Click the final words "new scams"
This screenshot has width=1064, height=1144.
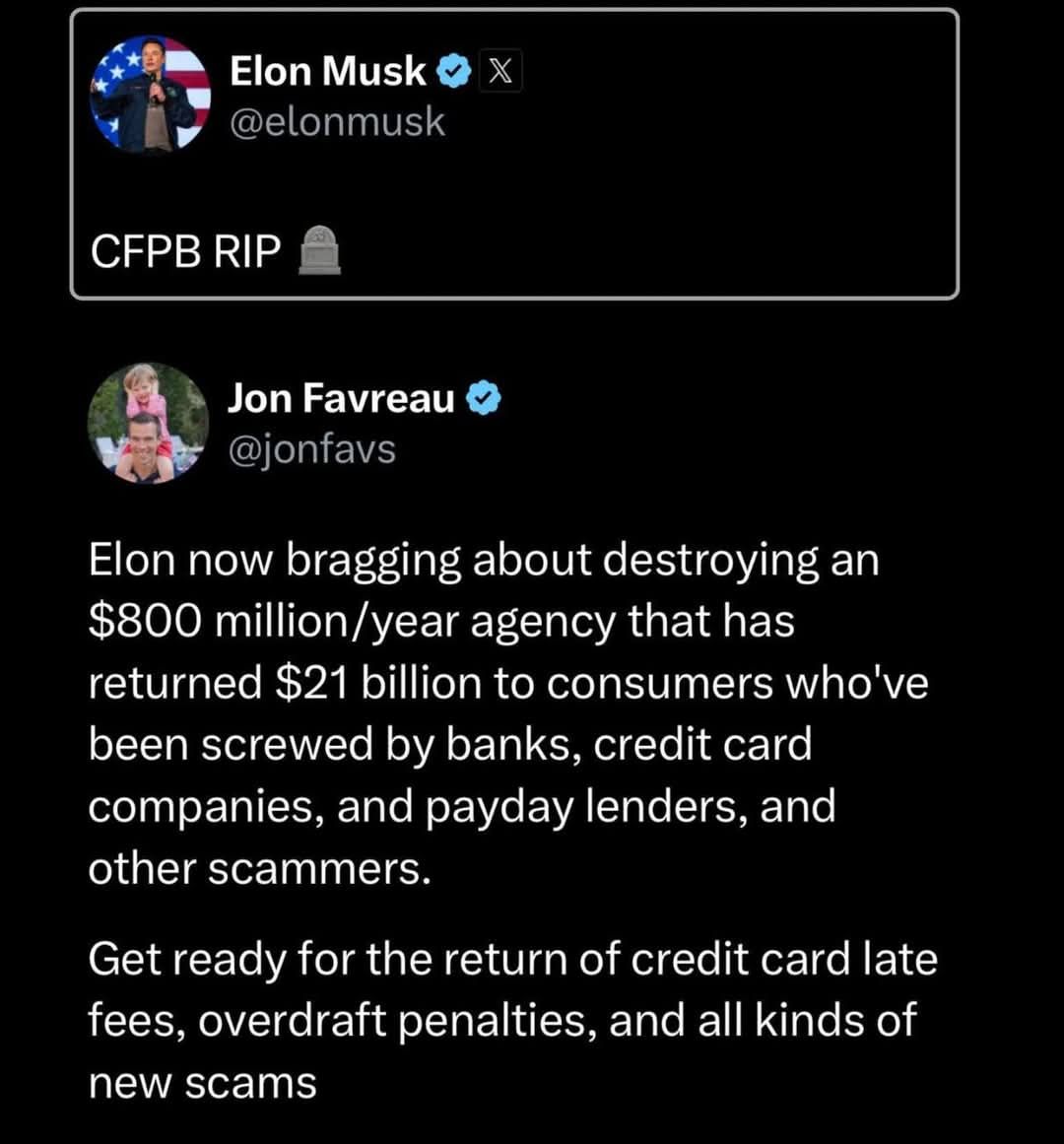[203, 1083]
